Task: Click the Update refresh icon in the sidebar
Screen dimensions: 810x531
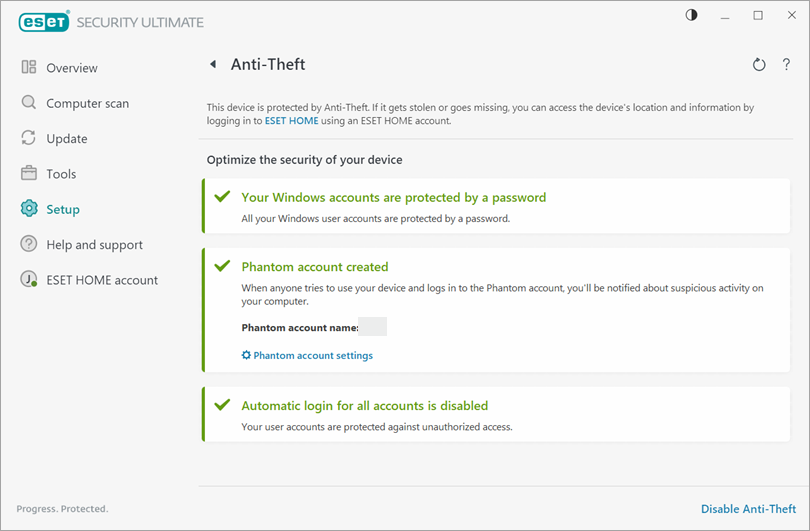Action: [29, 138]
